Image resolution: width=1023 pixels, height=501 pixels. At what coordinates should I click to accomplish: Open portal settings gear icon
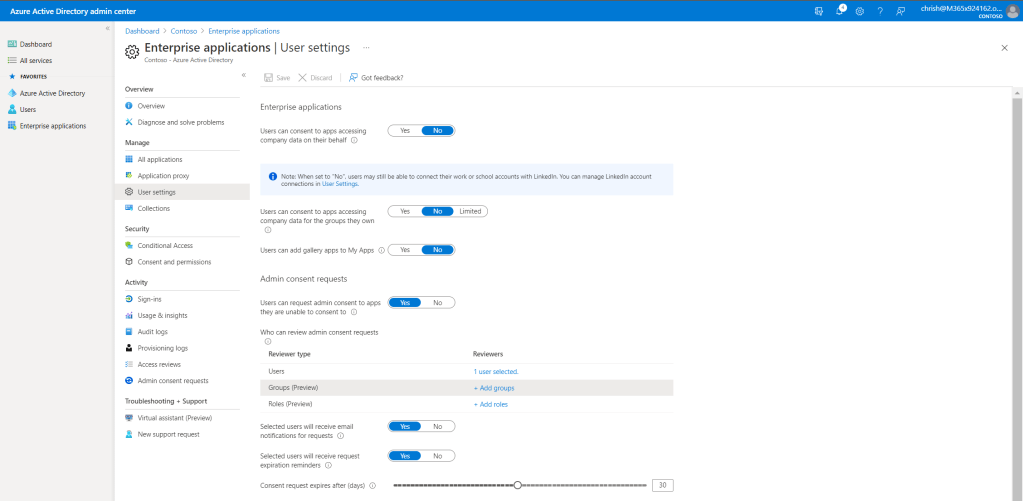point(859,10)
